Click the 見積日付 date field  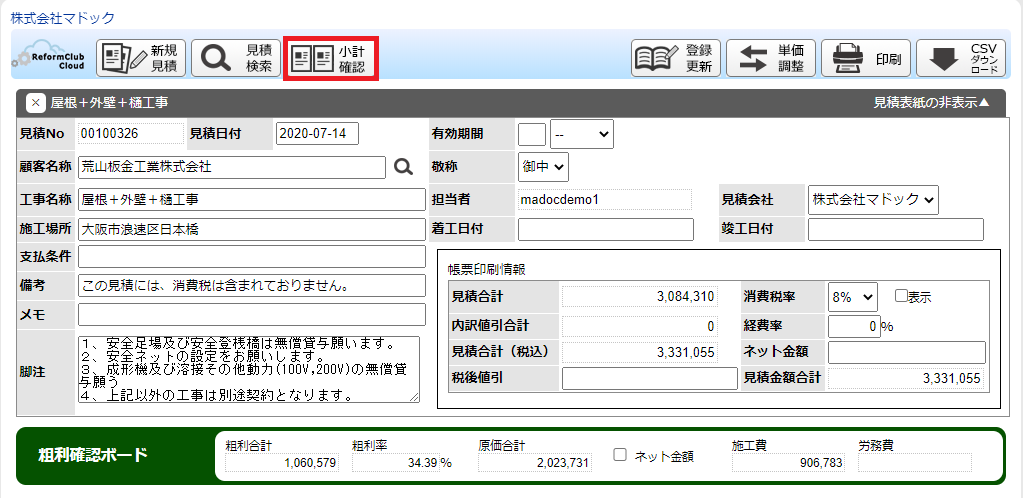[317, 134]
